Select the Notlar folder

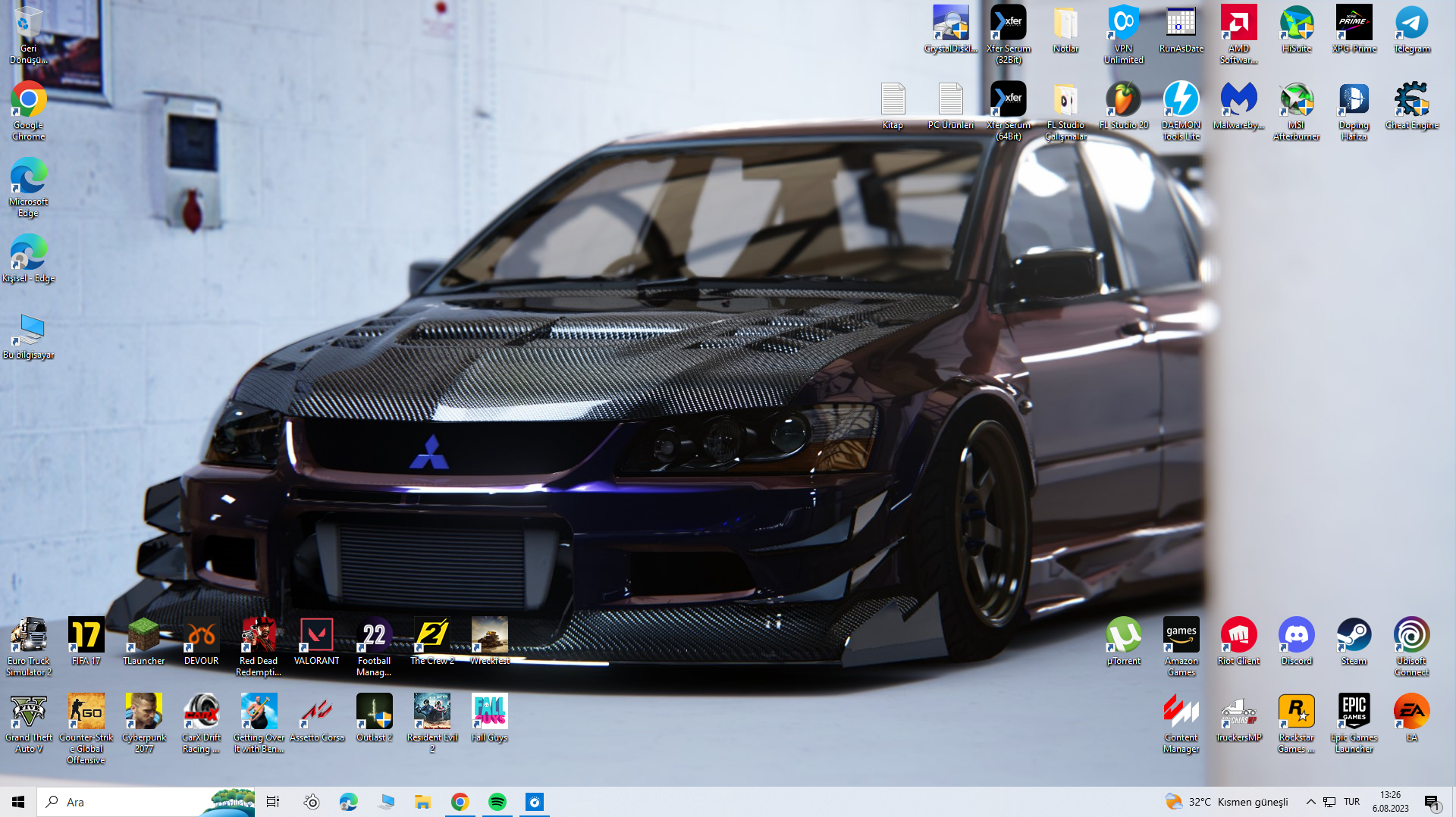(x=1065, y=24)
